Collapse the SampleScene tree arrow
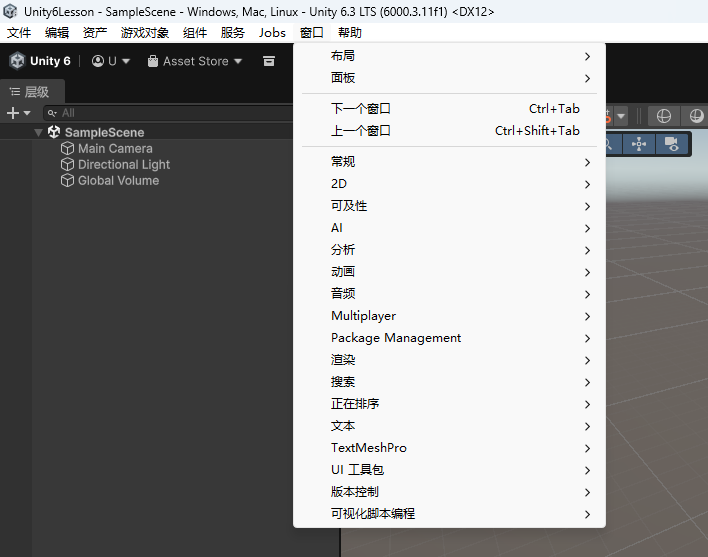The height and width of the screenshot is (557, 708). pos(38,133)
